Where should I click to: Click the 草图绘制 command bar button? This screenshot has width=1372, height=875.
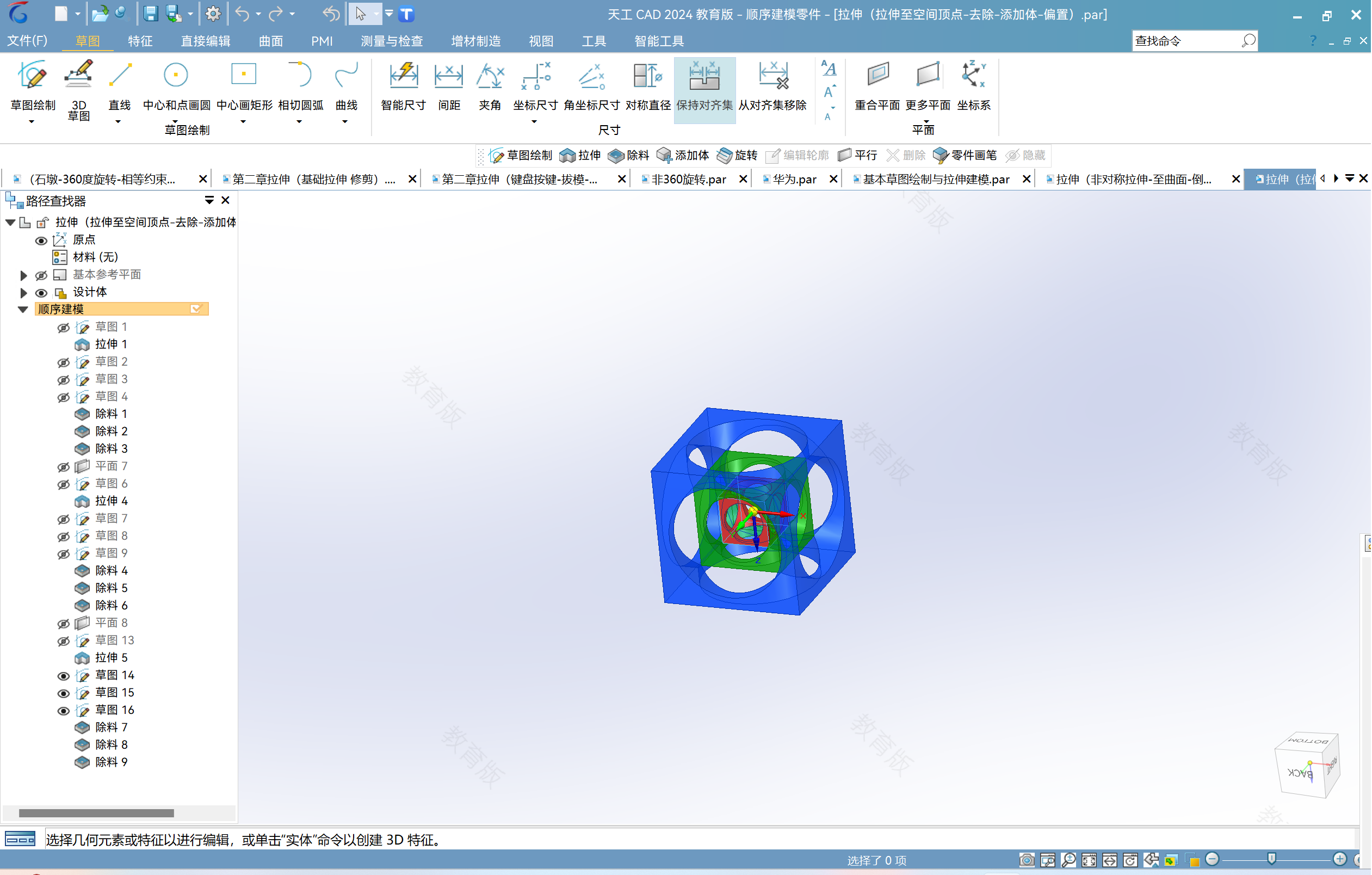[521, 155]
